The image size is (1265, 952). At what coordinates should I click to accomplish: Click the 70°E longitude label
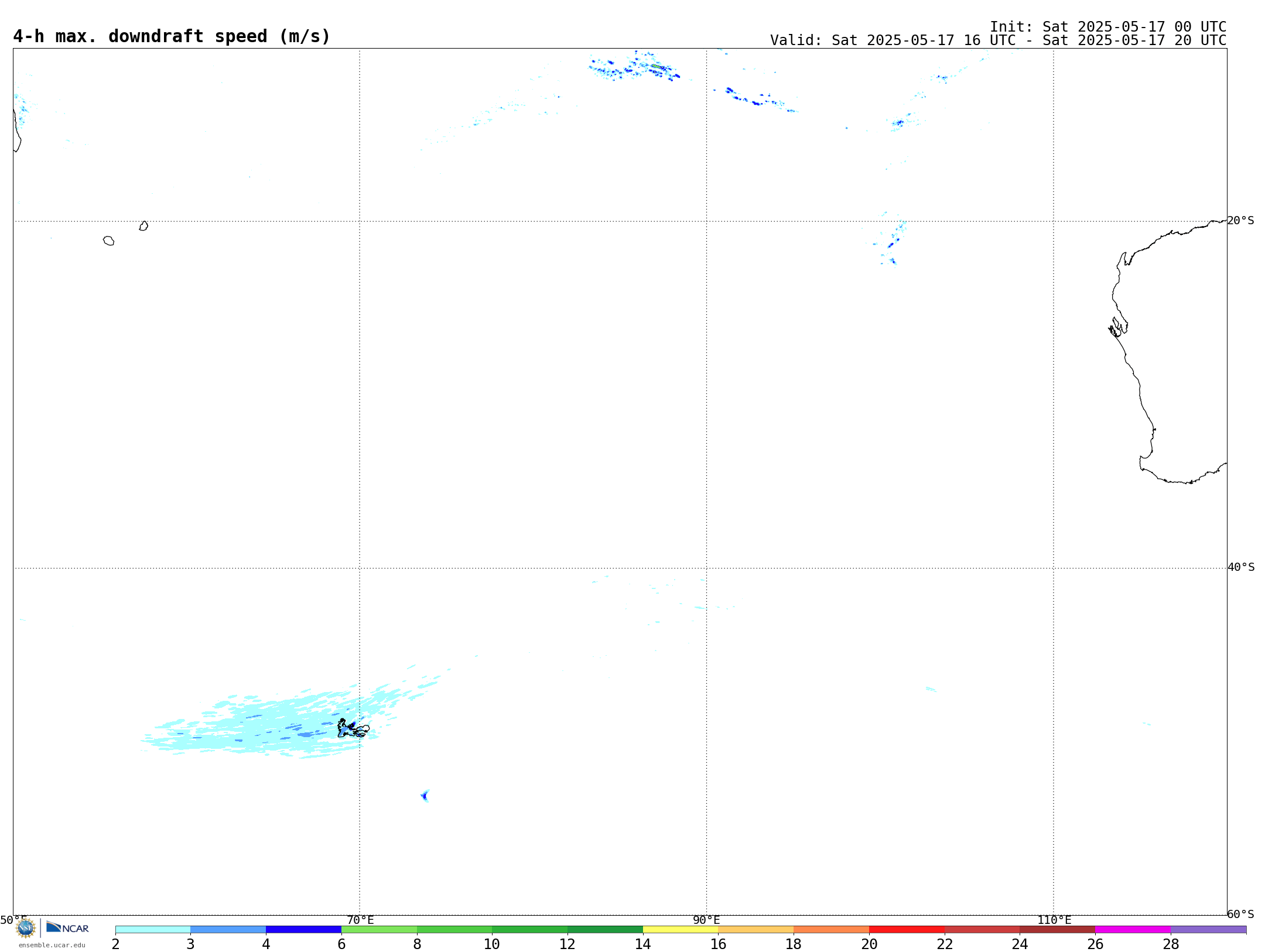(x=360, y=920)
